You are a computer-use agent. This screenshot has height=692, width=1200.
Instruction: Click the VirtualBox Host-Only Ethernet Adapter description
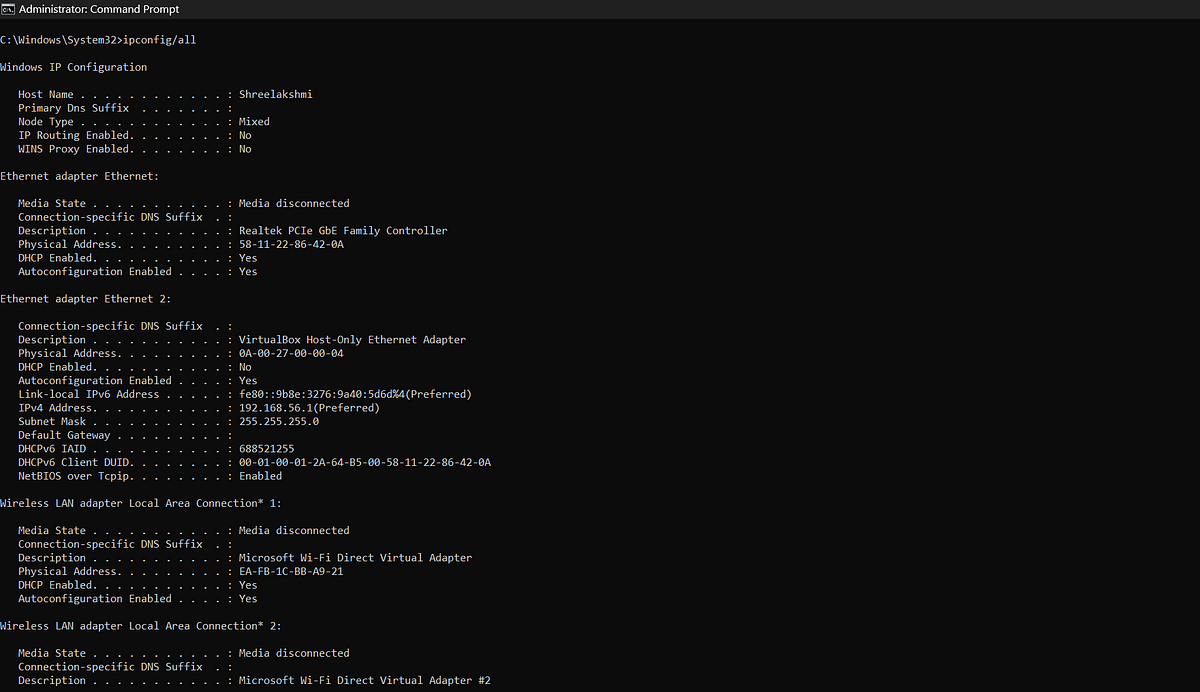351,339
